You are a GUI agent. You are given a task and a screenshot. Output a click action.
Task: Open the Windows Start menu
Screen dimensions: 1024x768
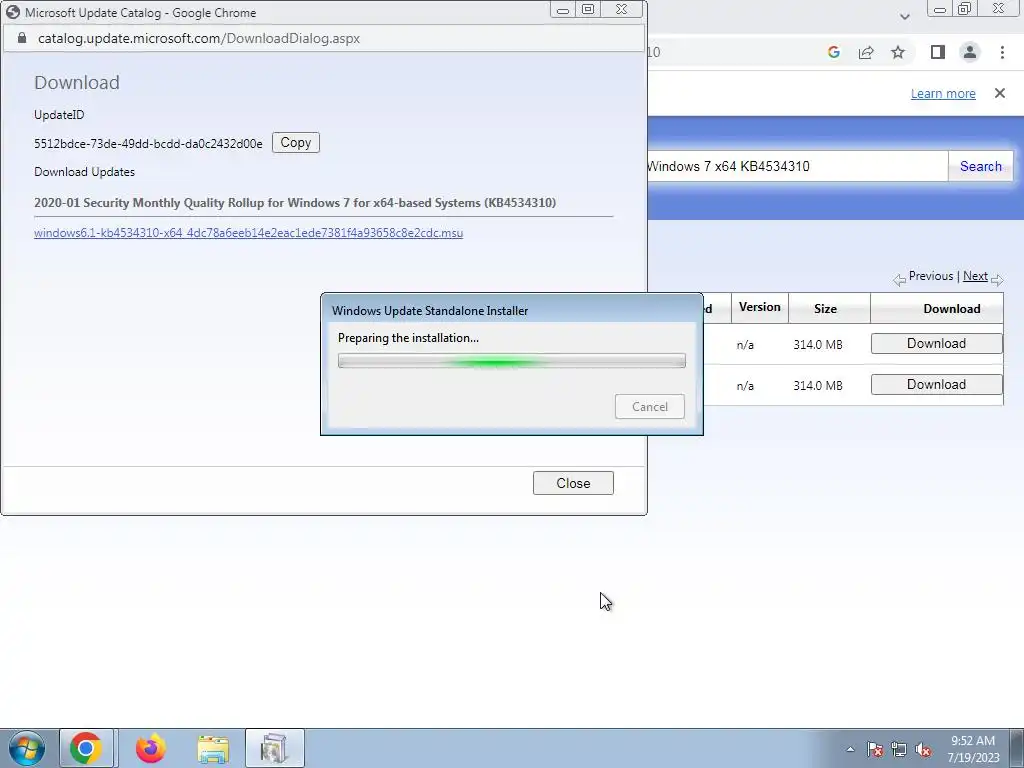pyautogui.click(x=27, y=748)
